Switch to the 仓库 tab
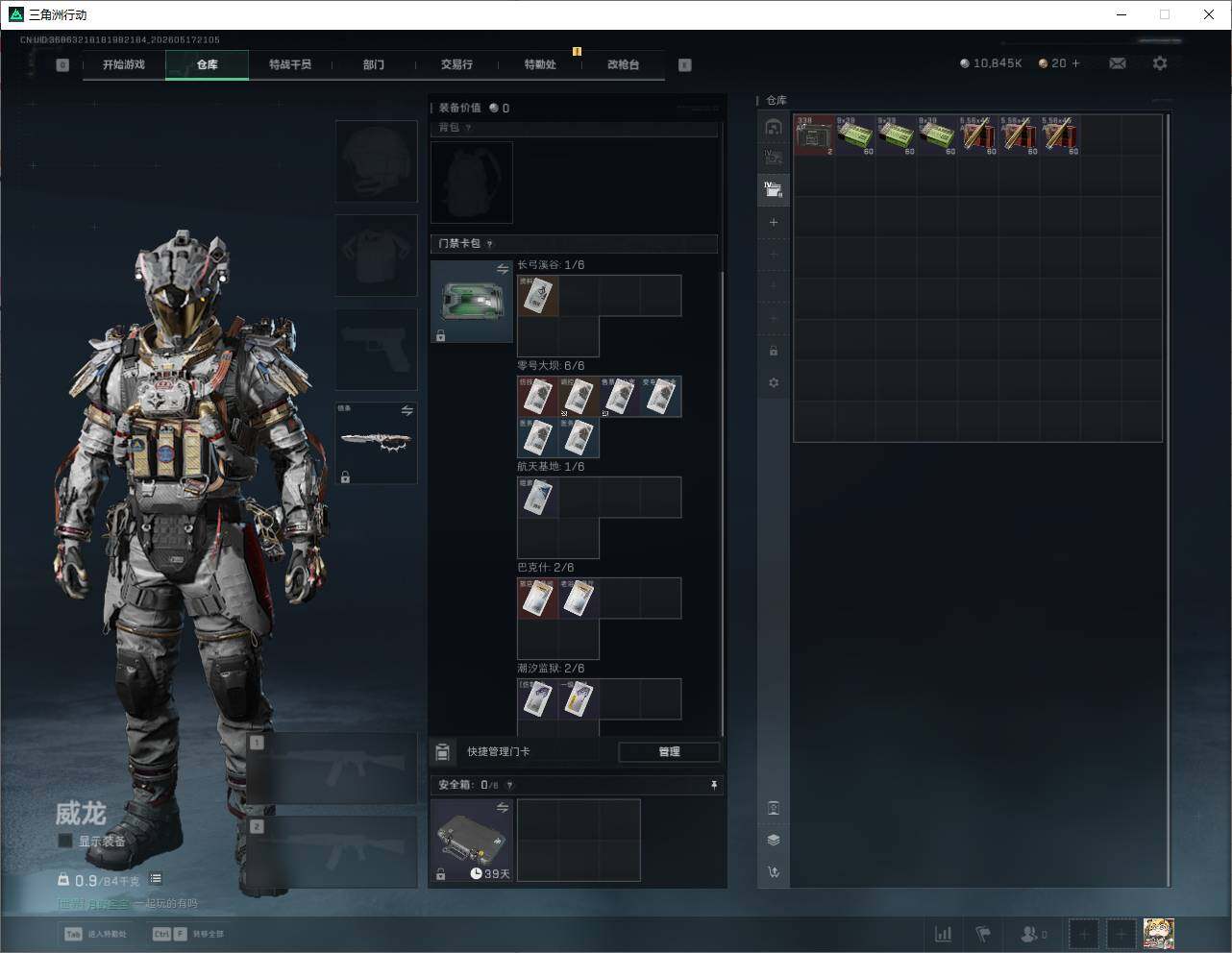 (x=208, y=64)
